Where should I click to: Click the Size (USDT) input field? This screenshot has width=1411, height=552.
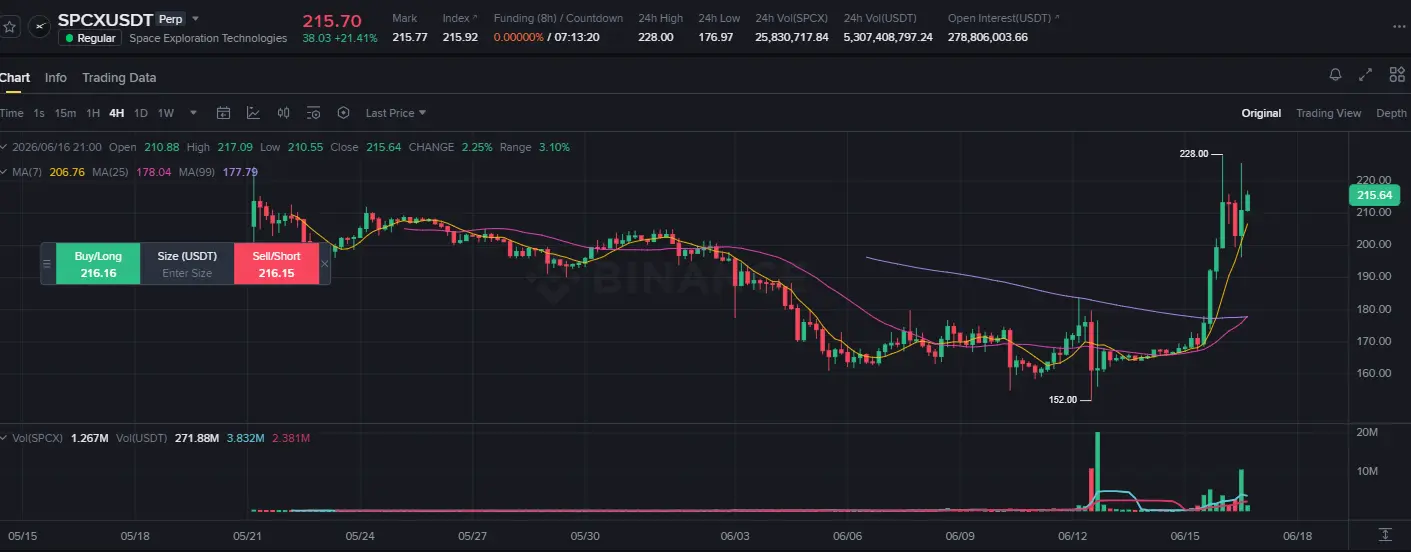[187, 264]
